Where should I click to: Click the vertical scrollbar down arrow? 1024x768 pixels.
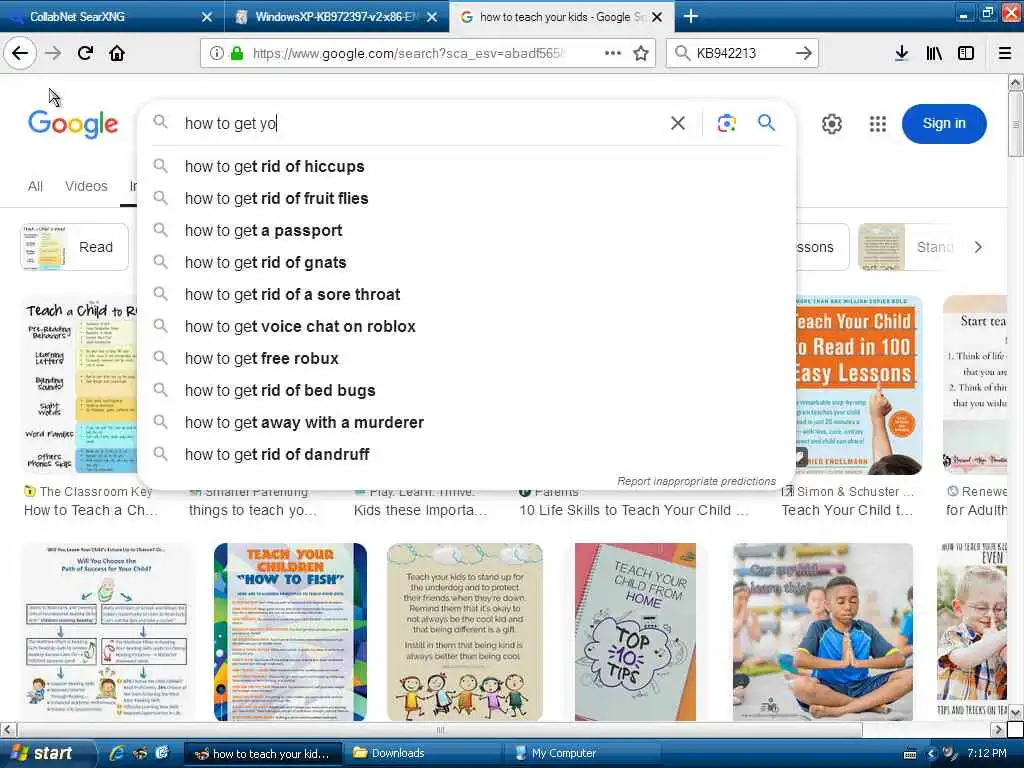pyautogui.click(x=1015, y=711)
